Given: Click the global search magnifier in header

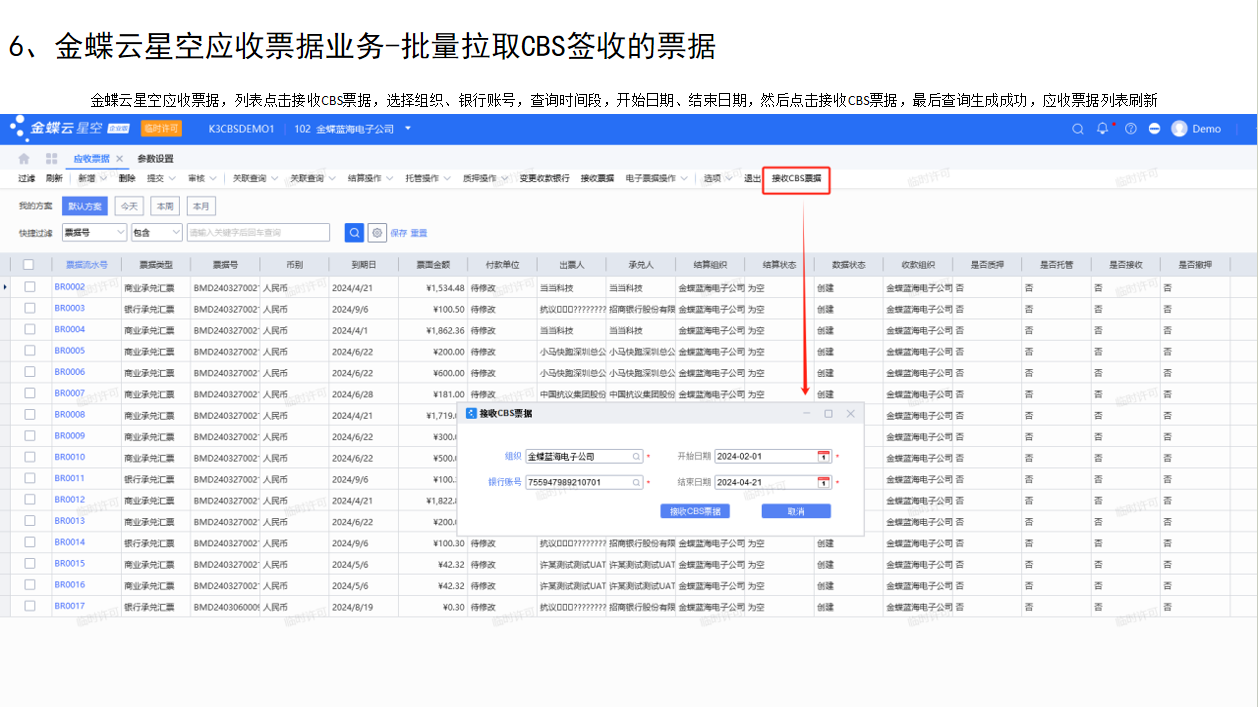Looking at the screenshot, I should coord(1077,129).
